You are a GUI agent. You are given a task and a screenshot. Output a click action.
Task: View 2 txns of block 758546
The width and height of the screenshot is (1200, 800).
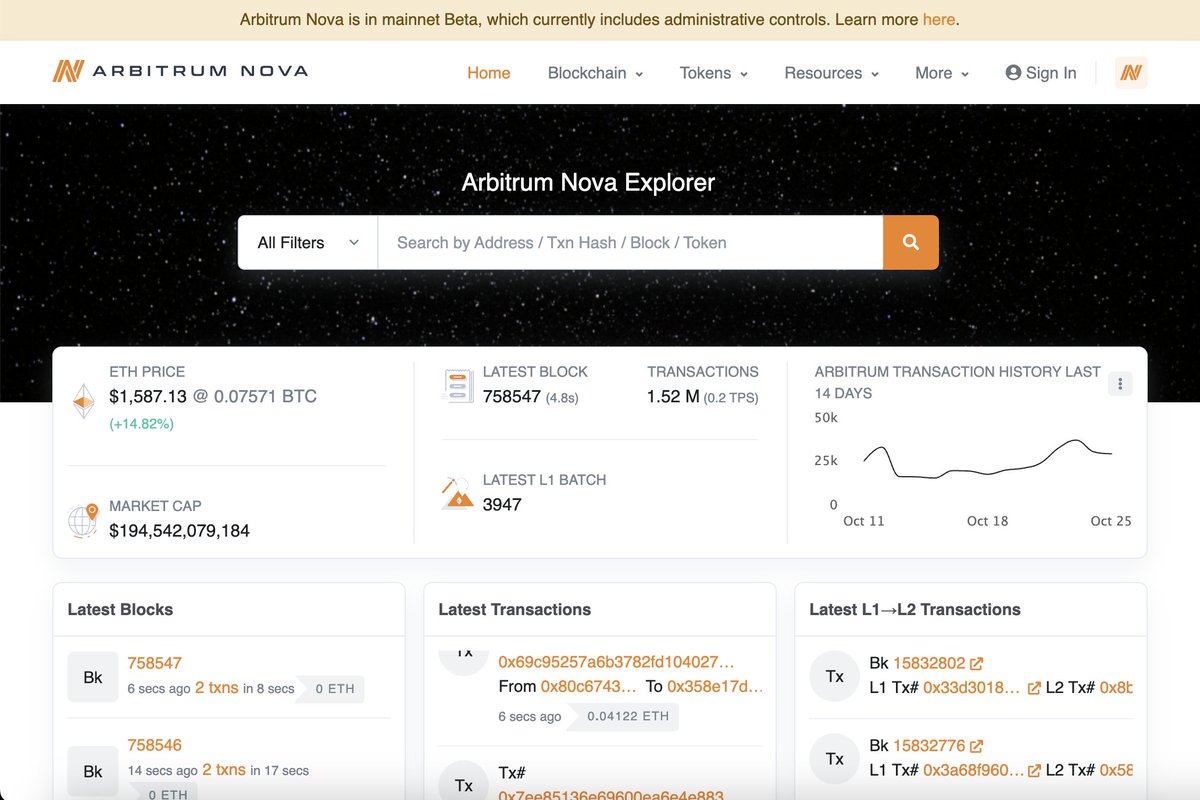224,770
